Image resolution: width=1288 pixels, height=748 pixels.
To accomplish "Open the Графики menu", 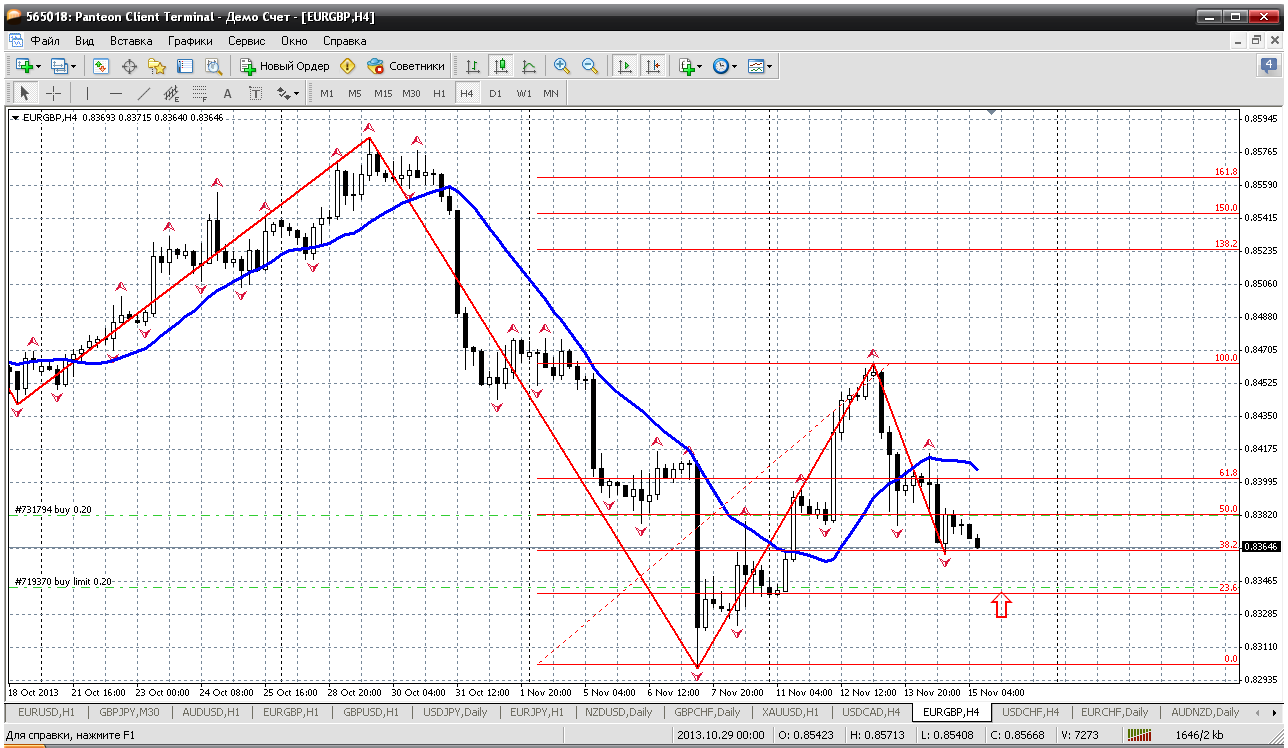I will click(190, 41).
